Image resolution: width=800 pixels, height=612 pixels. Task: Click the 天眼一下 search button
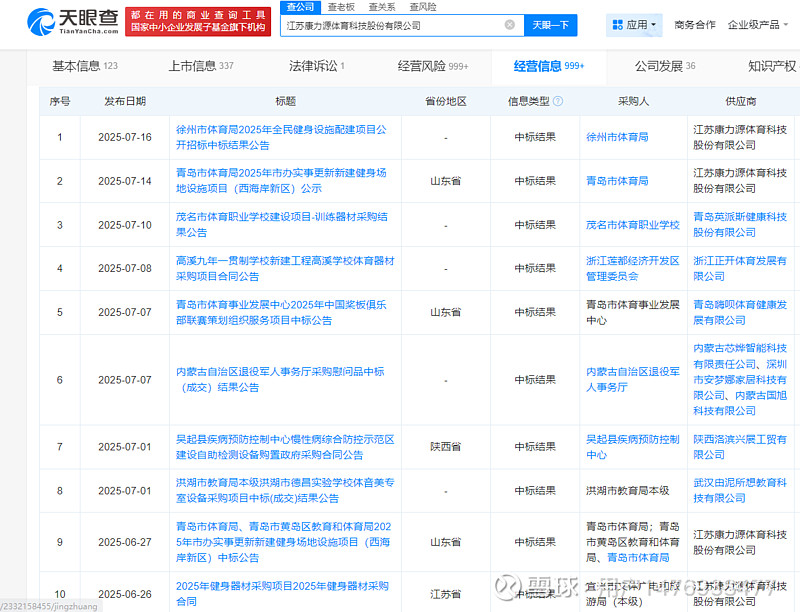coord(551,25)
